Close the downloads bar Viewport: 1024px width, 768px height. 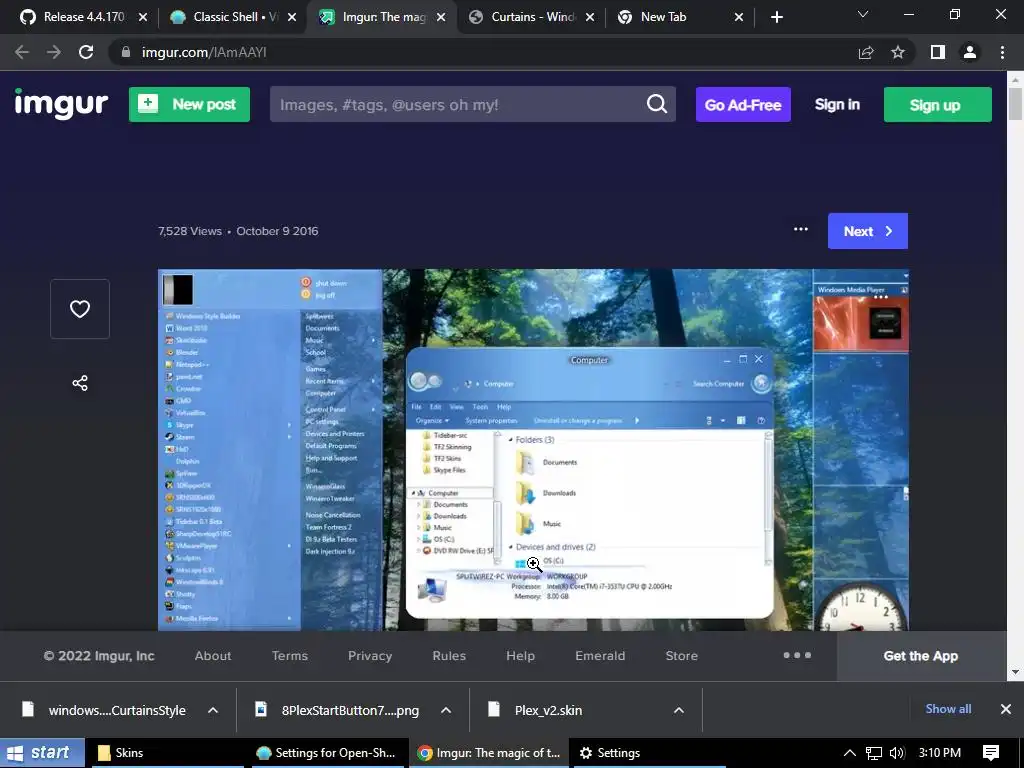[1006, 709]
